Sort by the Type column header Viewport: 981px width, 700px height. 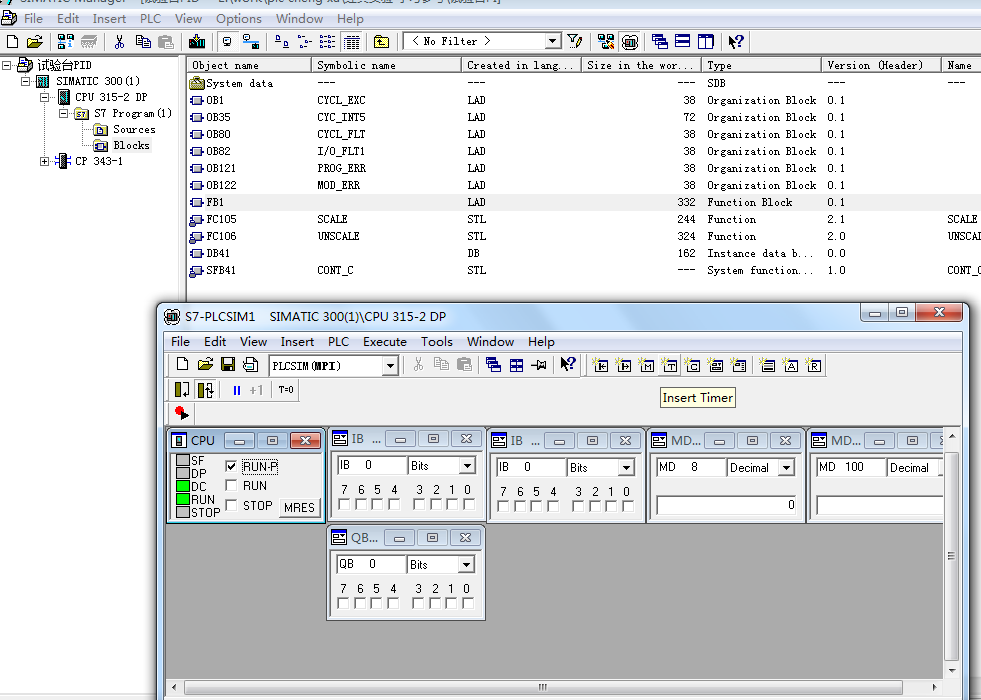pyautogui.click(x=761, y=65)
